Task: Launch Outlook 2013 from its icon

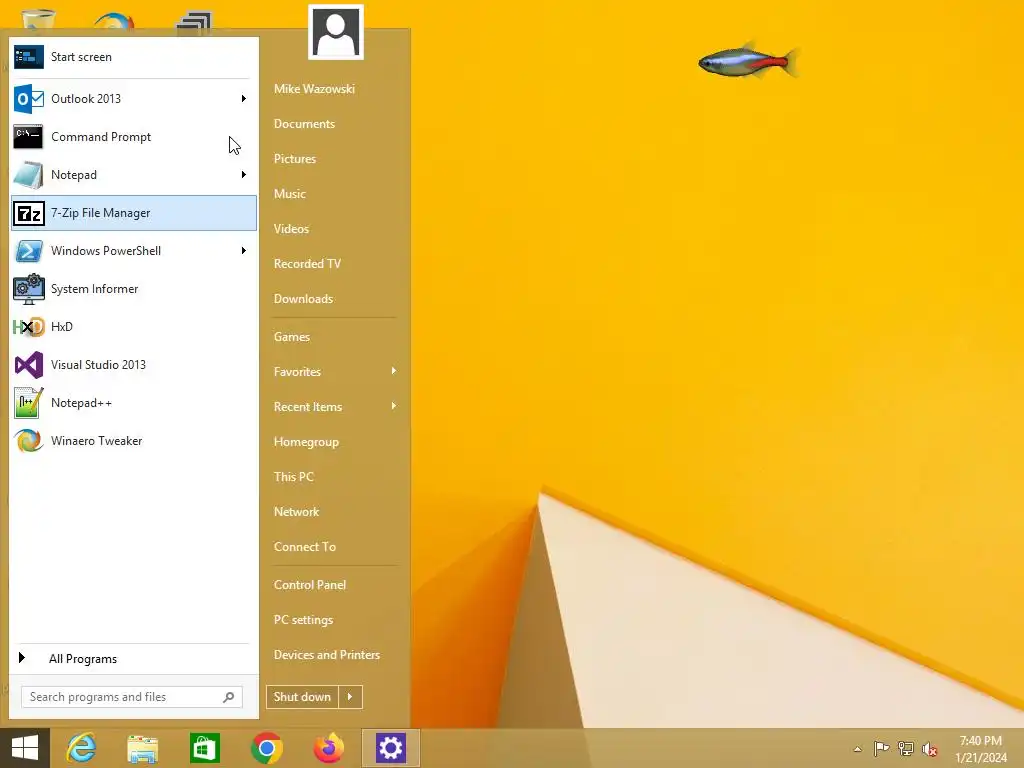Action: click(x=29, y=99)
